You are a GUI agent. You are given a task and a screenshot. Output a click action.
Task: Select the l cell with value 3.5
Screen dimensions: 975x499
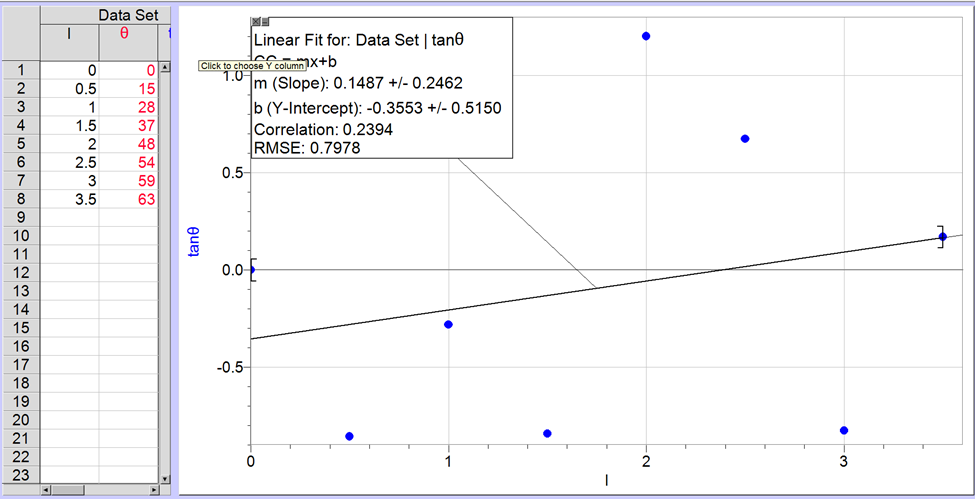(x=70, y=199)
